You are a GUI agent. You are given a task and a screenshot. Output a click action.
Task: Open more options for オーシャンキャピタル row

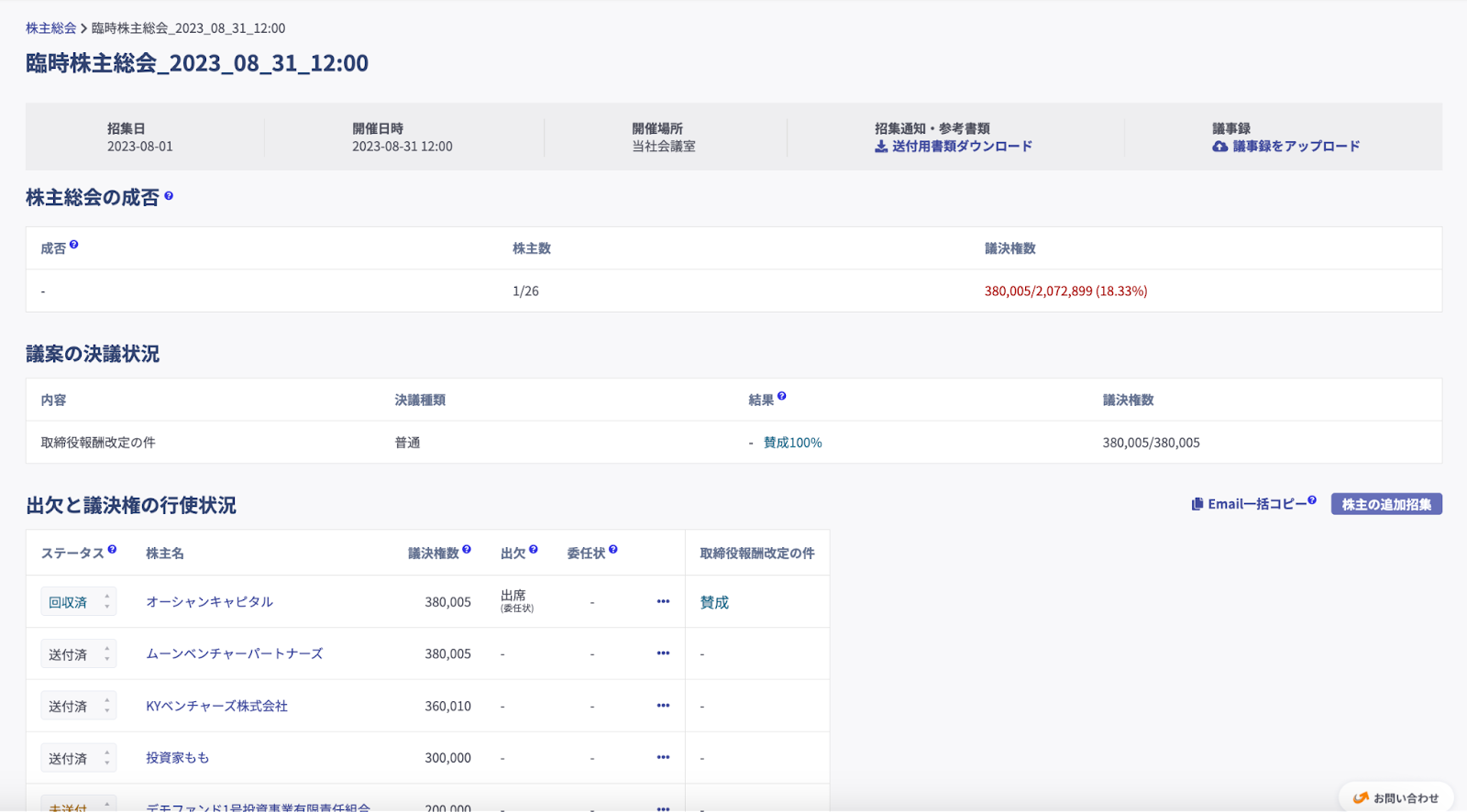click(x=663, y=602)
